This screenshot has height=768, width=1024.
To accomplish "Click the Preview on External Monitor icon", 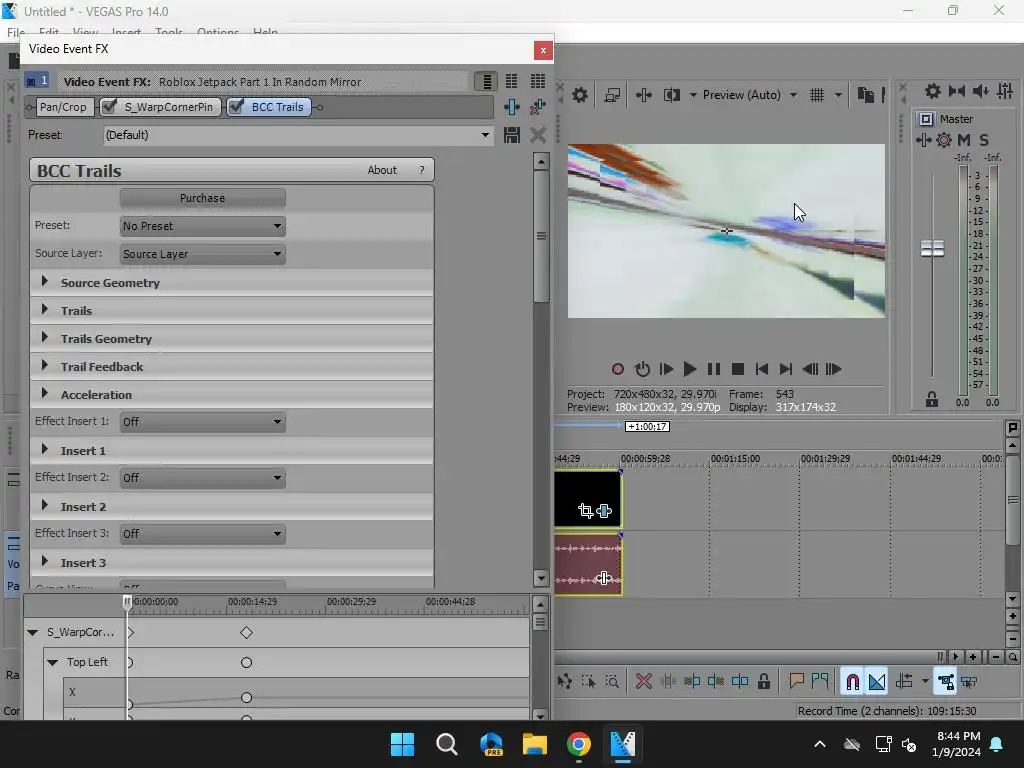I will coord(612,95).
